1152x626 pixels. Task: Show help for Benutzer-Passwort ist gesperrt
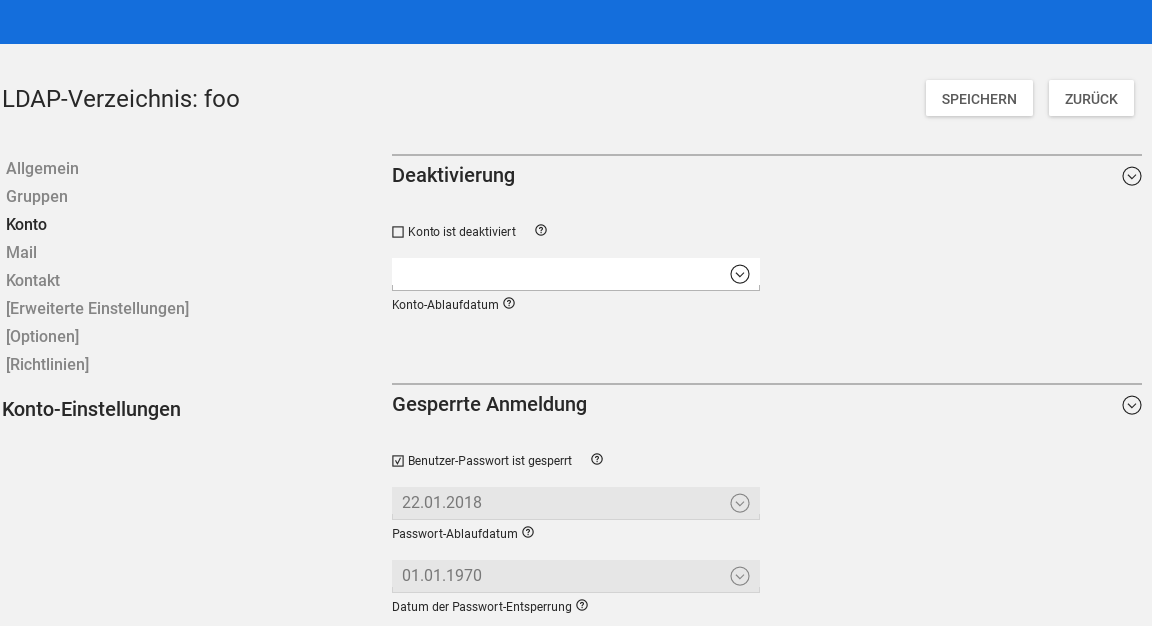(x=597, y=460)
